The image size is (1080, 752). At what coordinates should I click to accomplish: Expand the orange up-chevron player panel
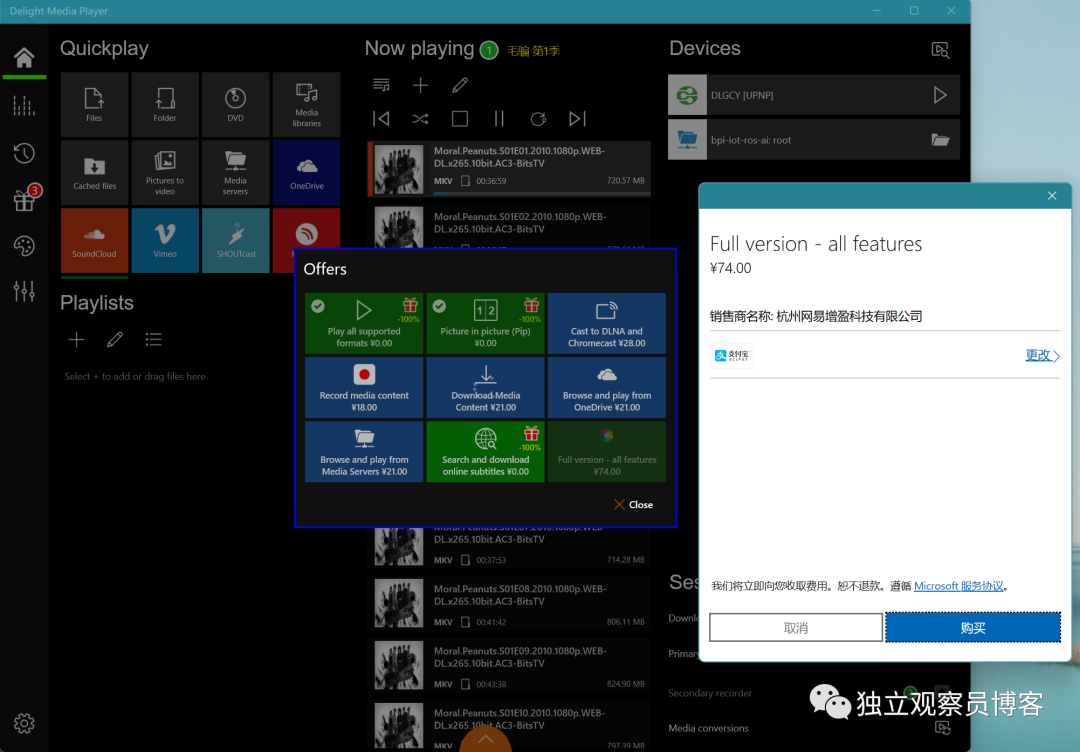[486, 738]
